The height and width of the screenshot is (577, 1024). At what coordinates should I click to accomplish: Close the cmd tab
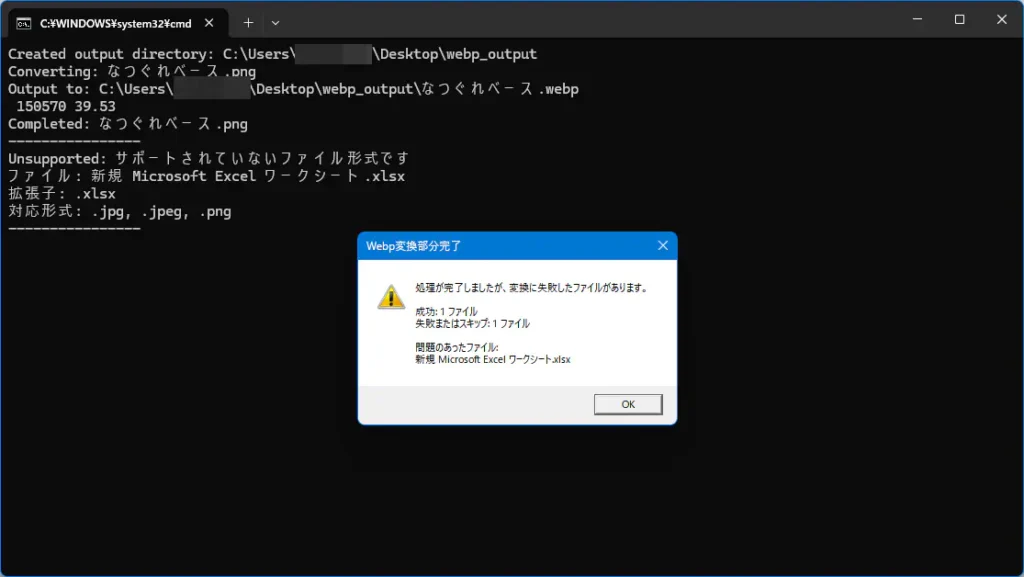(x=209, y=23)
